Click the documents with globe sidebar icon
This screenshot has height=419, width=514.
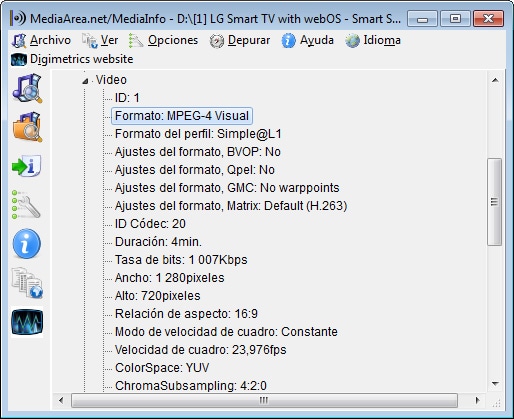tap(27, 283)
